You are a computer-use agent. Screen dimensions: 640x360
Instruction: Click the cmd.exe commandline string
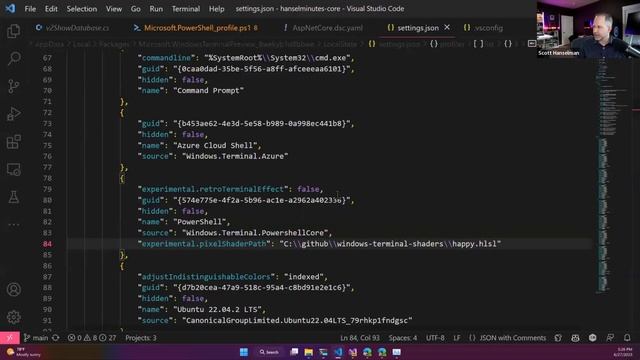278,58
